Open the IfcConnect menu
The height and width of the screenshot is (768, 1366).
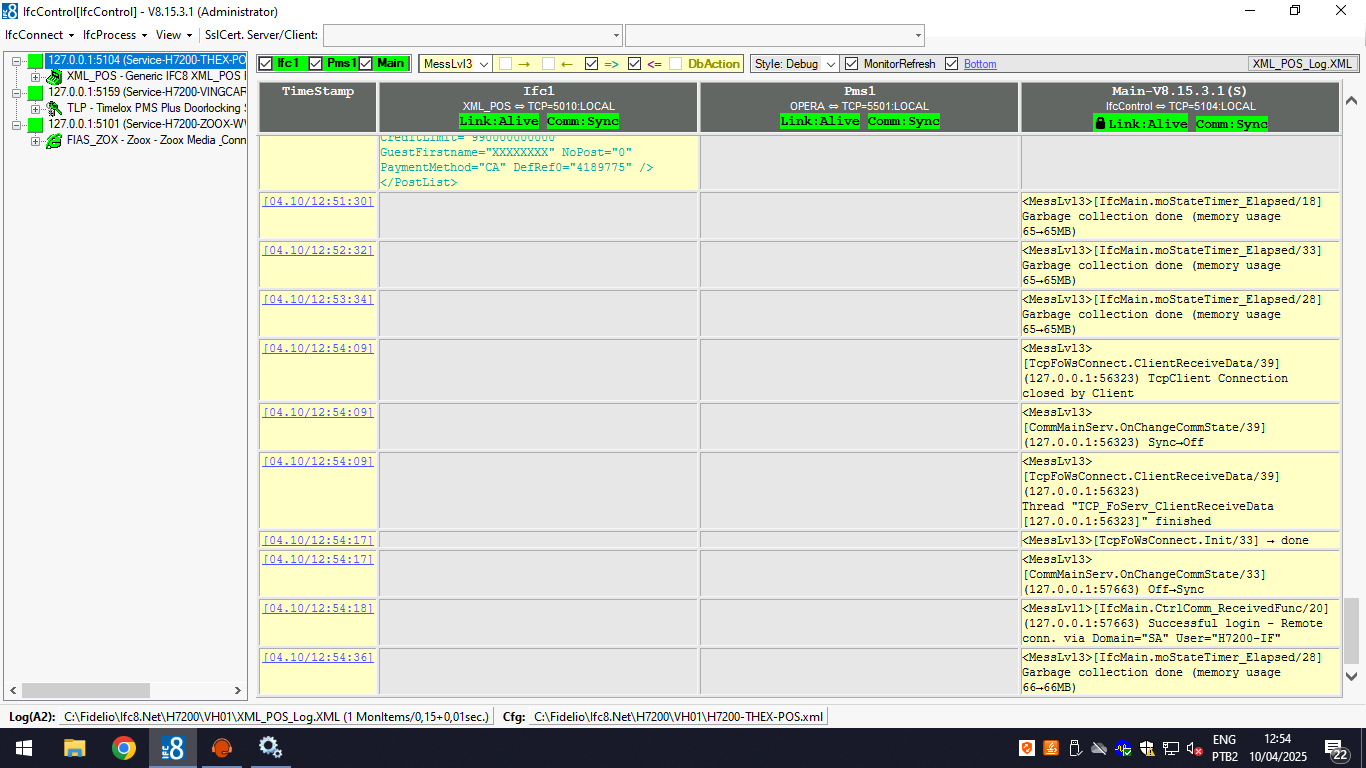pyautogui.click(x=40, y=35)
